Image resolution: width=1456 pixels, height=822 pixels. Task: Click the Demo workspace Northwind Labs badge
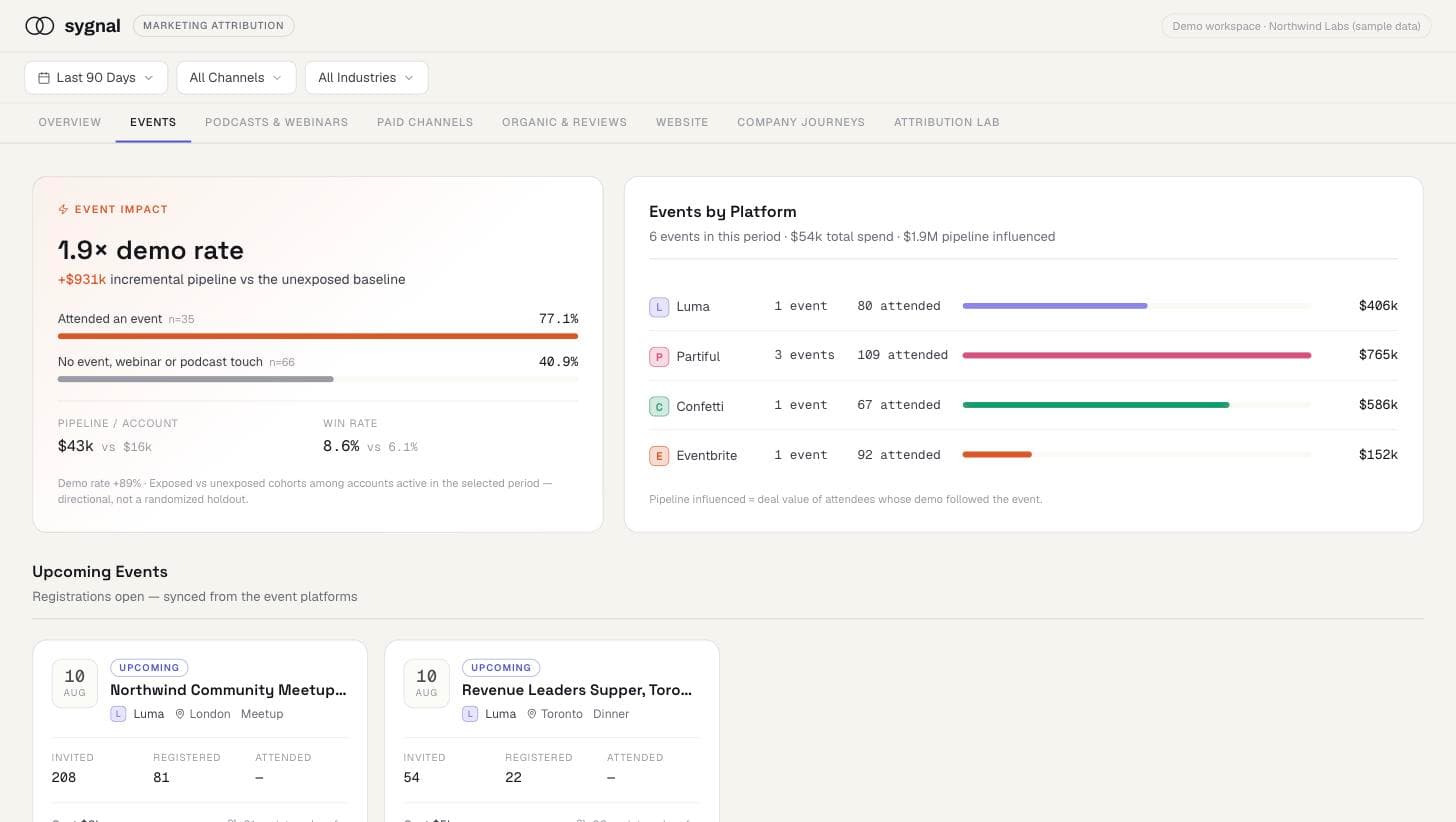(x=1296, y=26)
